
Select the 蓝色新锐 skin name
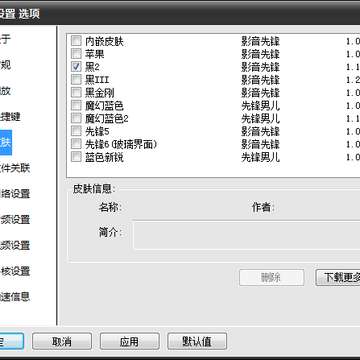[104, 157]
